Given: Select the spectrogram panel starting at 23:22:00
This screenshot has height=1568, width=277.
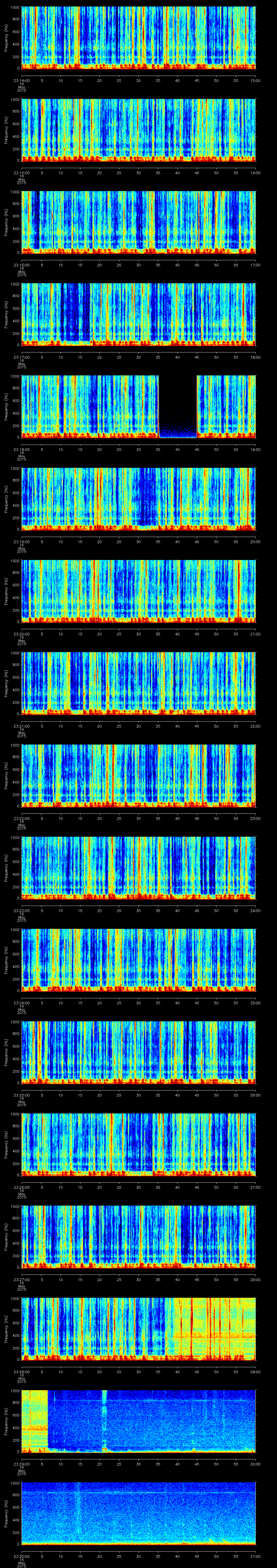Looking at the screenshot, I should [x=138, y=775].
